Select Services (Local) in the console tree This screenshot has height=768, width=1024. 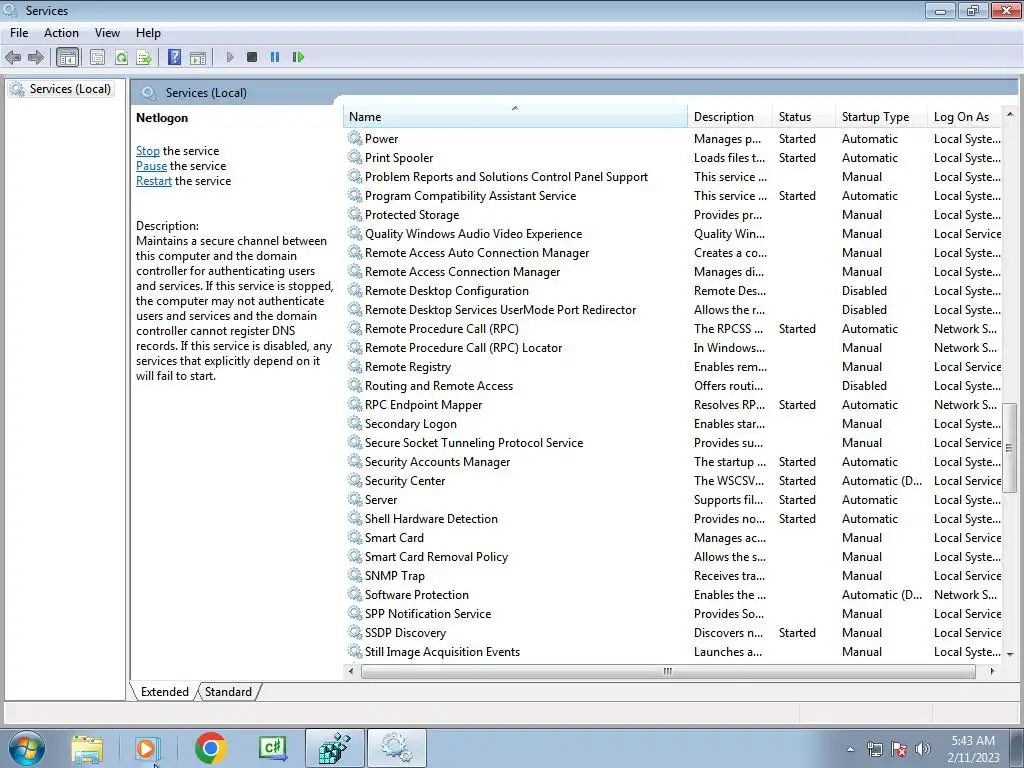[x=70, y=89]
